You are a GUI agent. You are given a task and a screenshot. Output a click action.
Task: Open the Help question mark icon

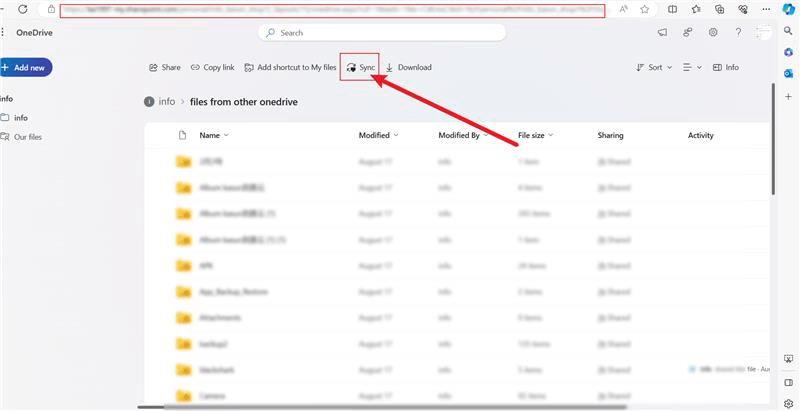(x=738, y=33)
